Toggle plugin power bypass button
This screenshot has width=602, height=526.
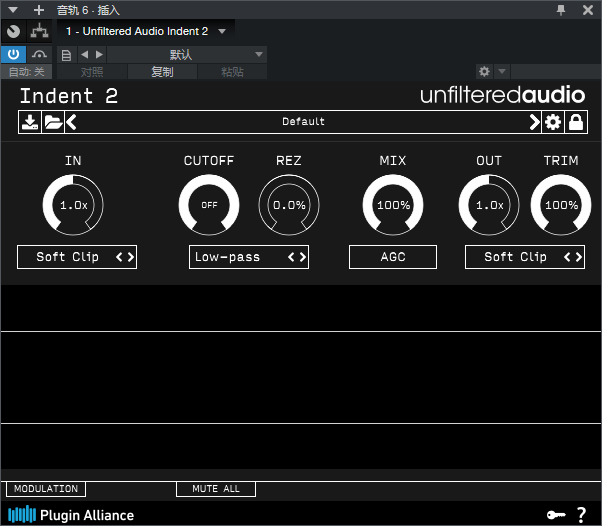pos(13,54)
